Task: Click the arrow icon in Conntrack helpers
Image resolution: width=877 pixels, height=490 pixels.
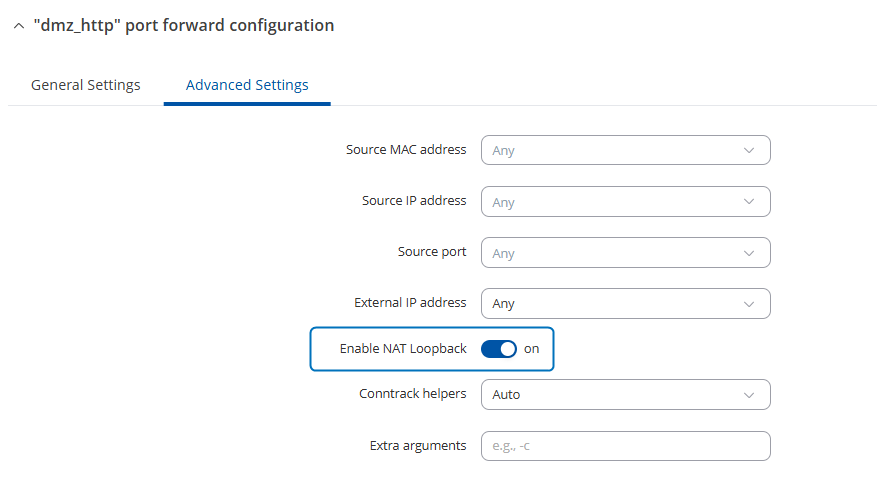Action: tap(749, 394)
